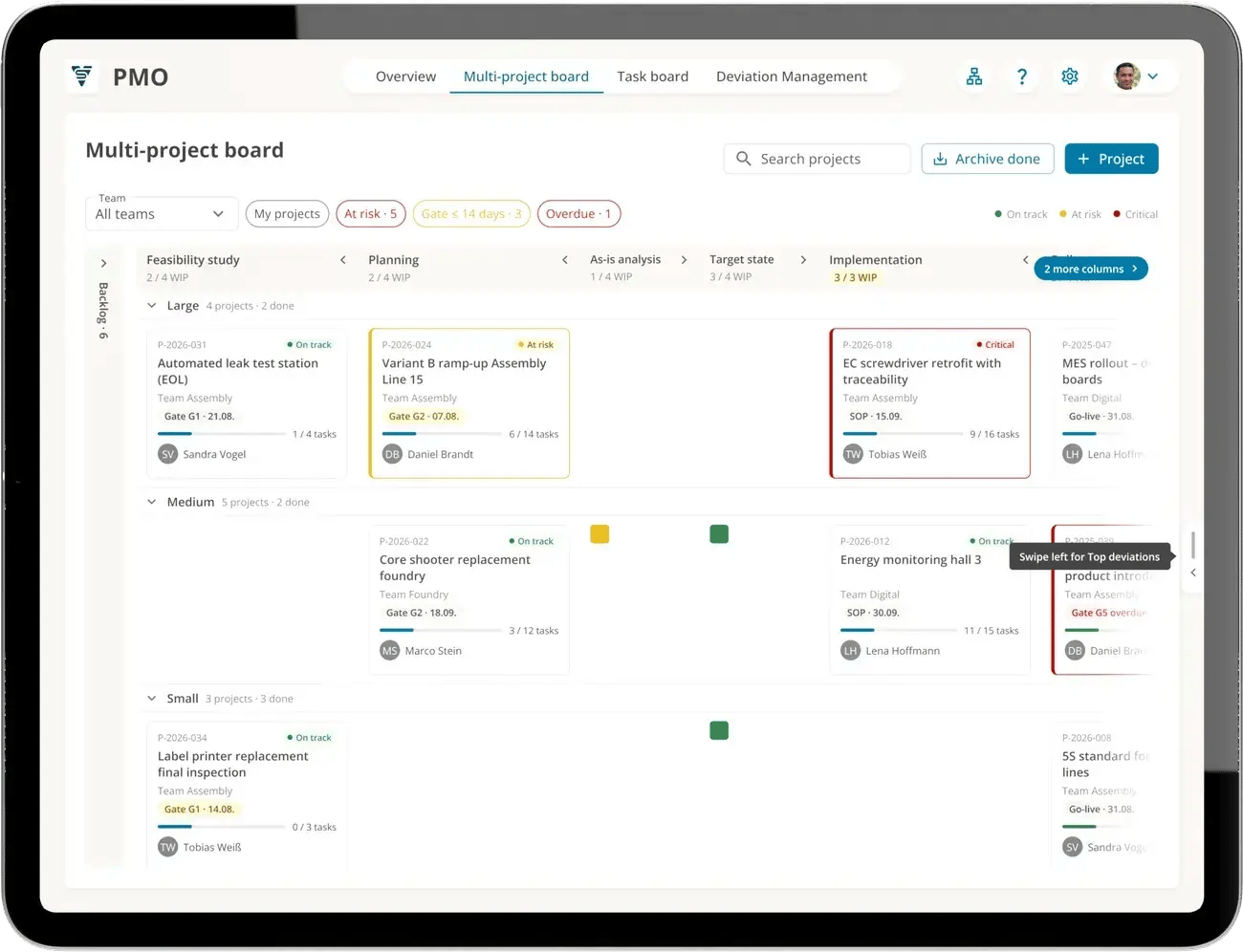This screenshot has height=952, width=1243.
Task: Expand the Target state column
Action: [x=803, y=260]
